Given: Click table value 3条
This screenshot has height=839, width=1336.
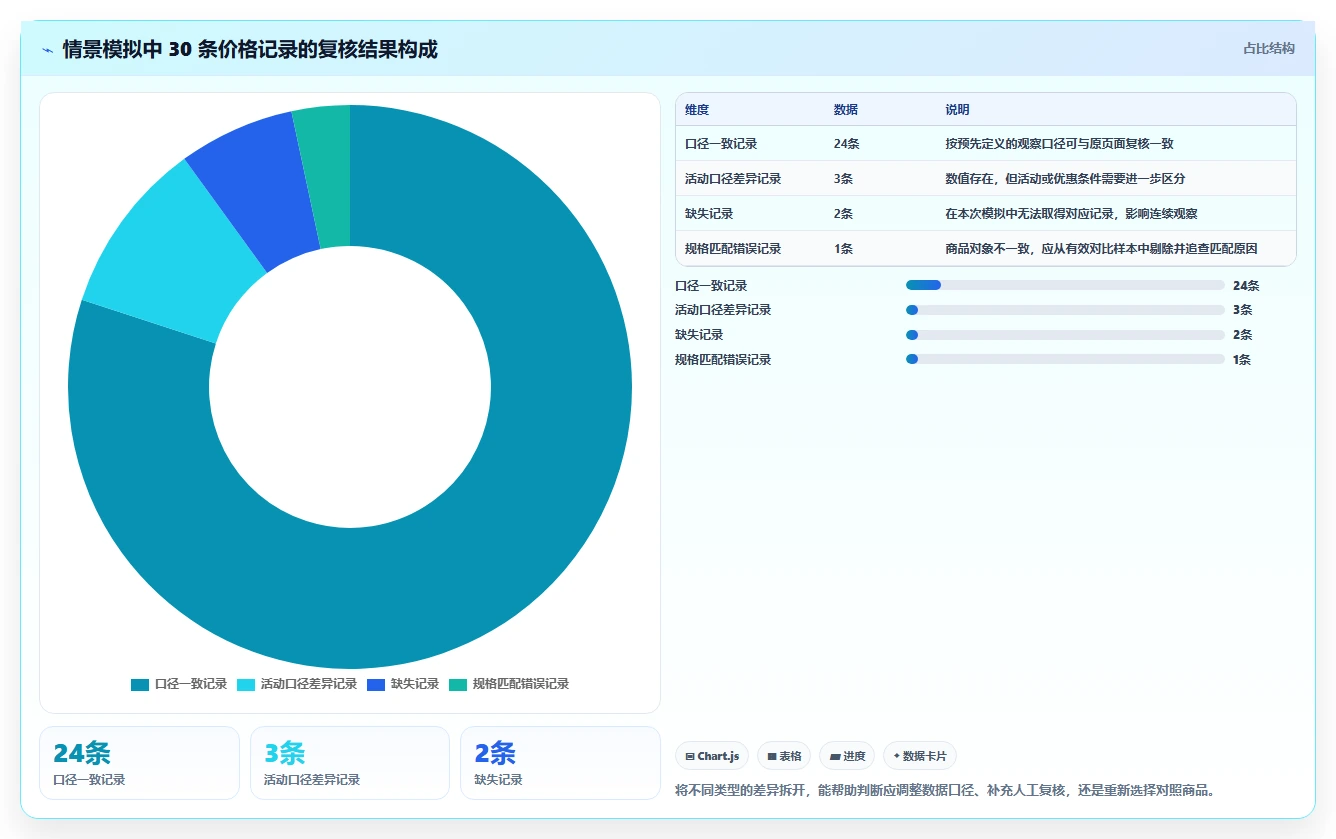Looking at the screenshot, I should click(x=843, y=179).
